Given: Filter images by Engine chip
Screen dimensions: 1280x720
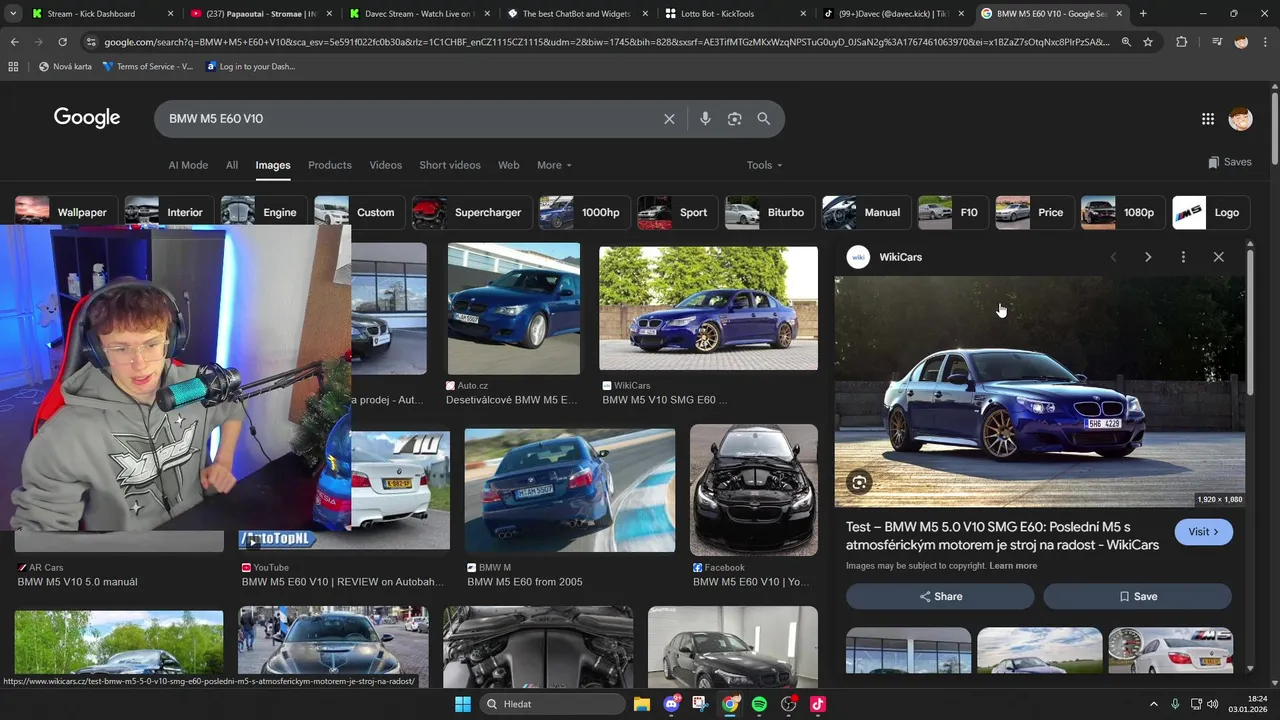Looking at the screenshot, I should click(x=262, y=212).
